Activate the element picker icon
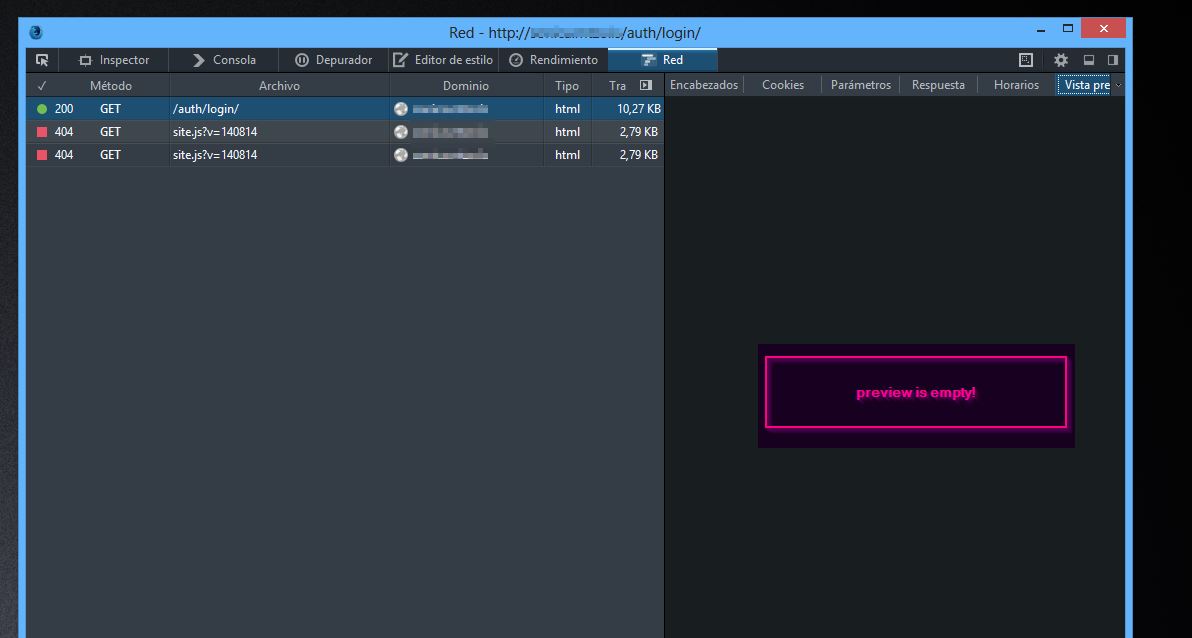 42,60
